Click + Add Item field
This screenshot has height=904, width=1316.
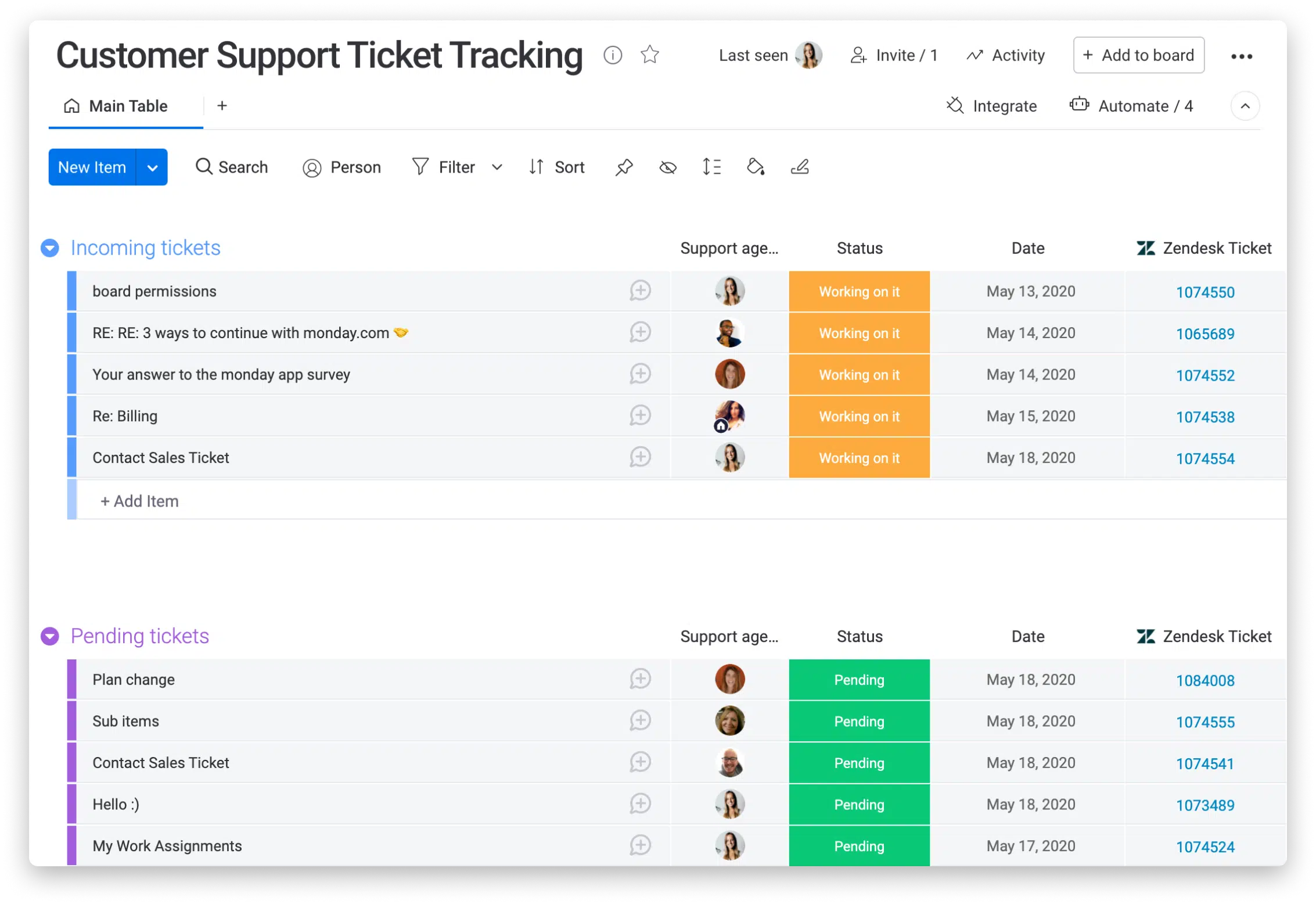(x=681, y=501)
